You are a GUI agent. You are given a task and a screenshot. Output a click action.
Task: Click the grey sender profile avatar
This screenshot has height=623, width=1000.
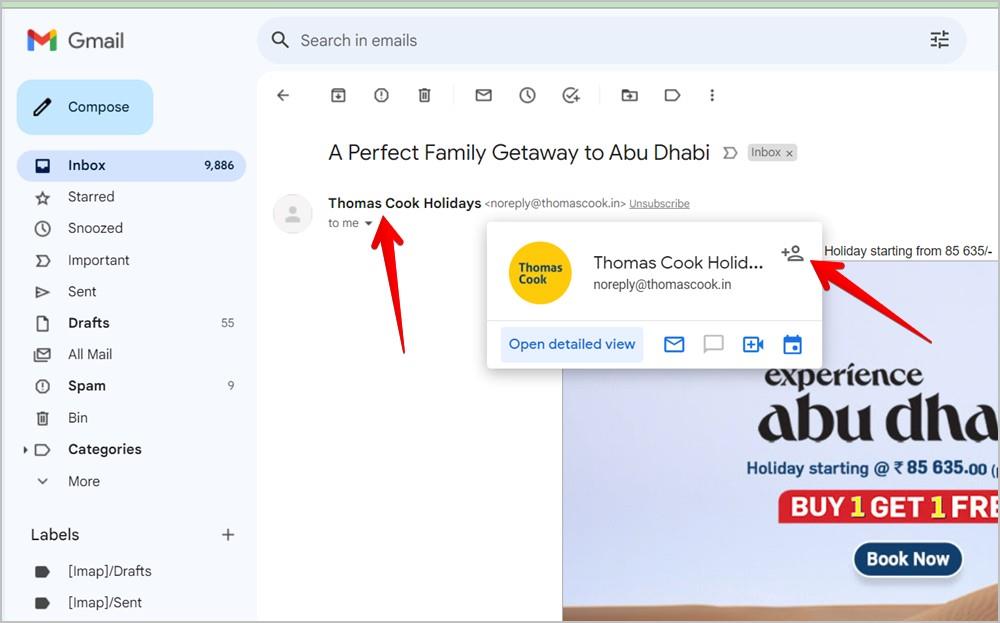coord(293,214)
